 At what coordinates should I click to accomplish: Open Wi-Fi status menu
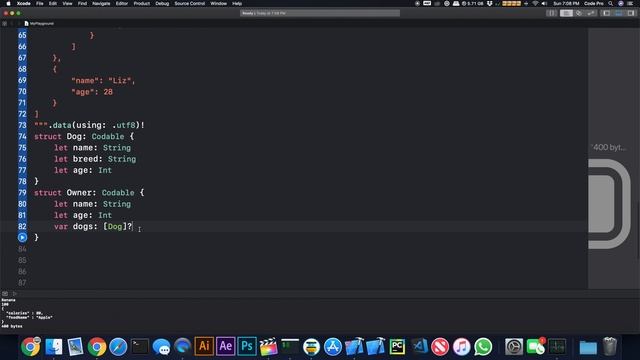coord(535,3)
